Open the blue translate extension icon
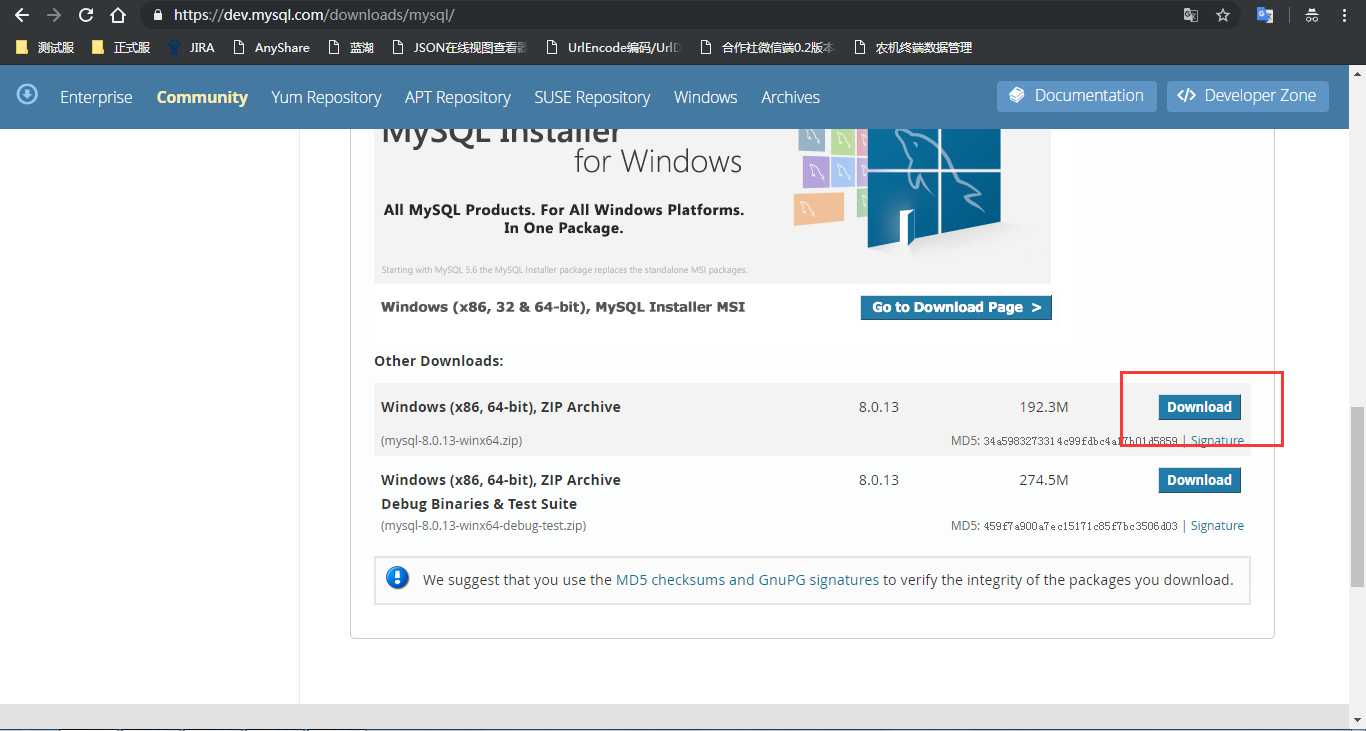 point(1265,15)
